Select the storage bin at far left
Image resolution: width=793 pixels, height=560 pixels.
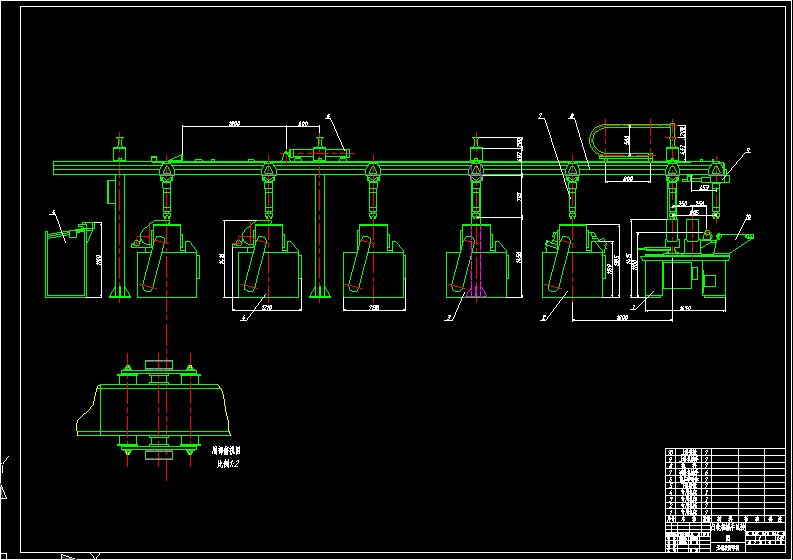pos(69,260)
